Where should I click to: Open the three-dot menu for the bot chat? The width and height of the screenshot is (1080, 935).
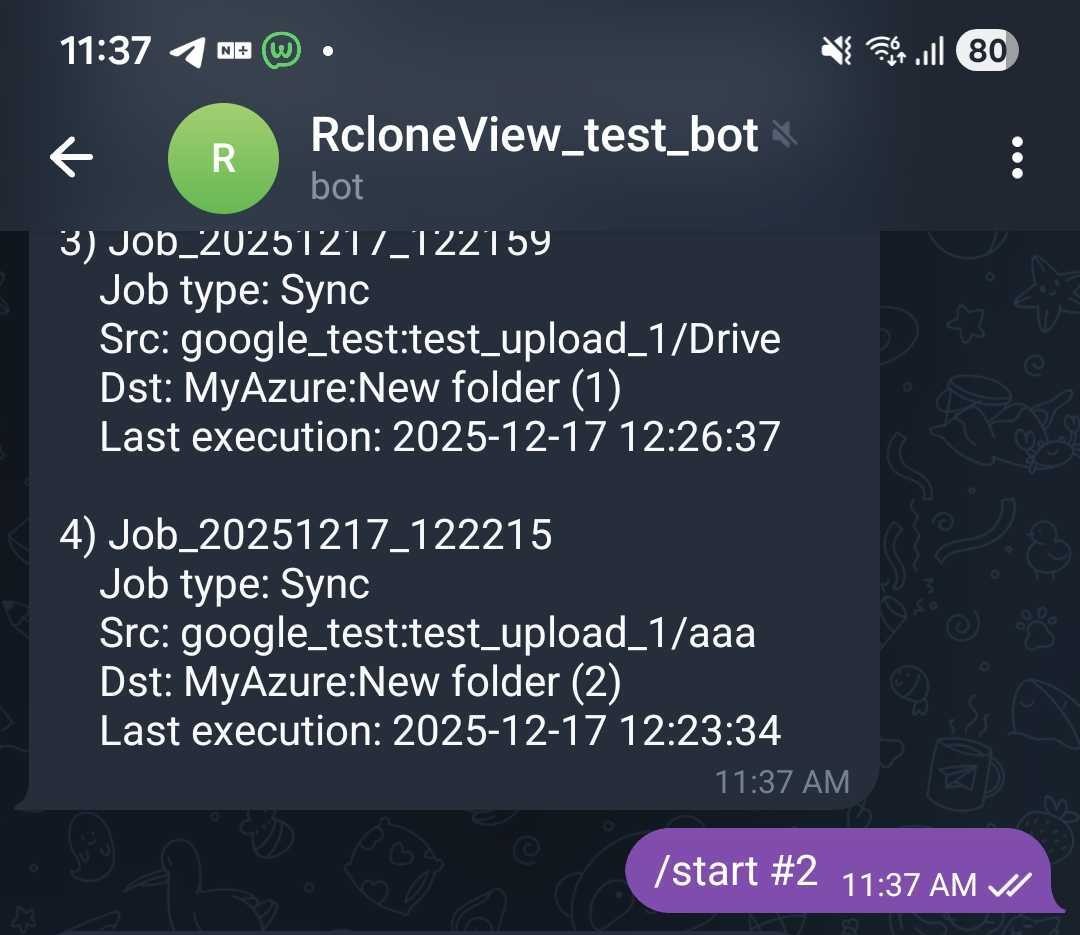coord(1018,157)
